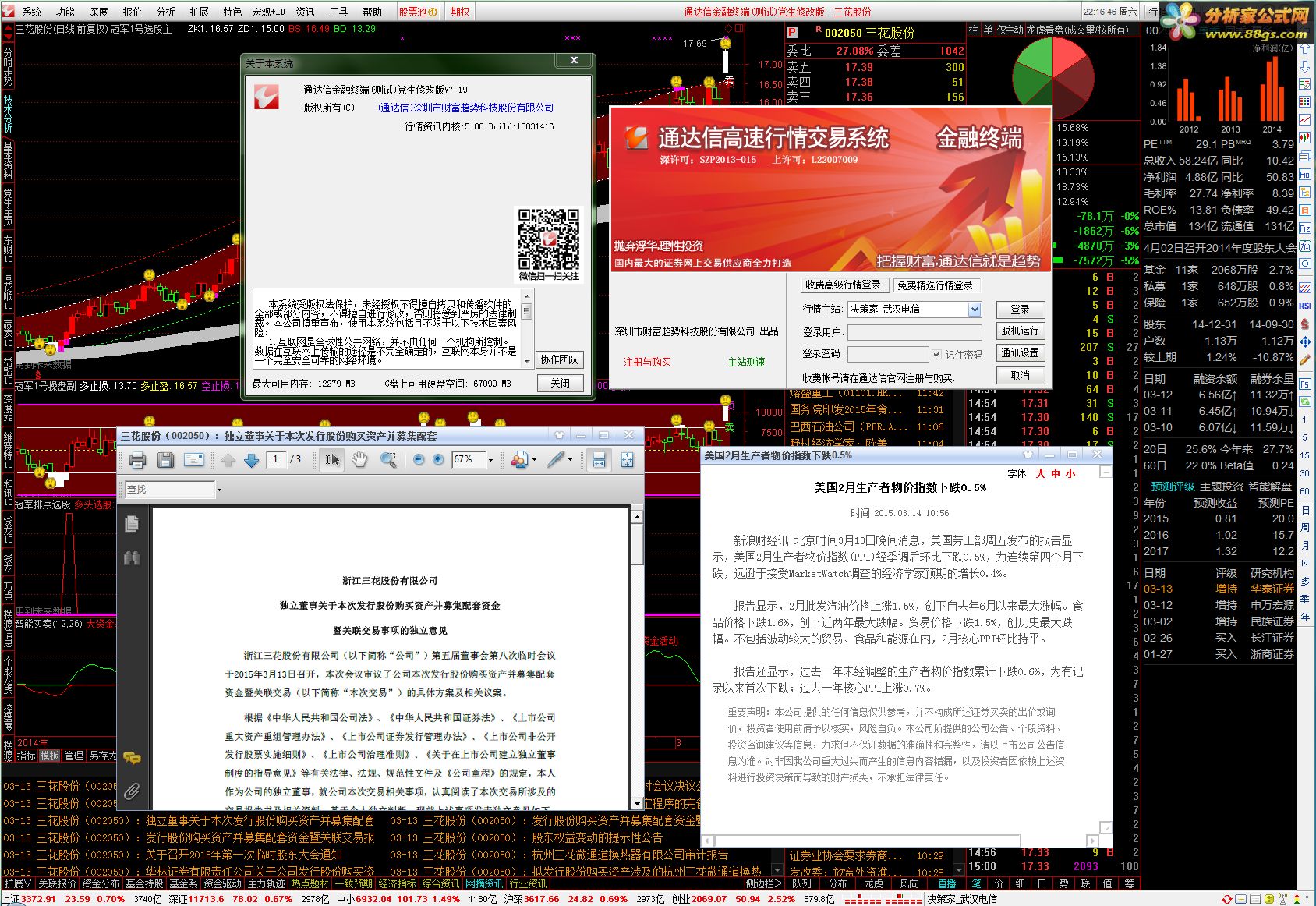Activate the PDF hand pan tool
The width and height of the screenshot is (1316, 906).
pyautogui.click(x=359, y=460)
